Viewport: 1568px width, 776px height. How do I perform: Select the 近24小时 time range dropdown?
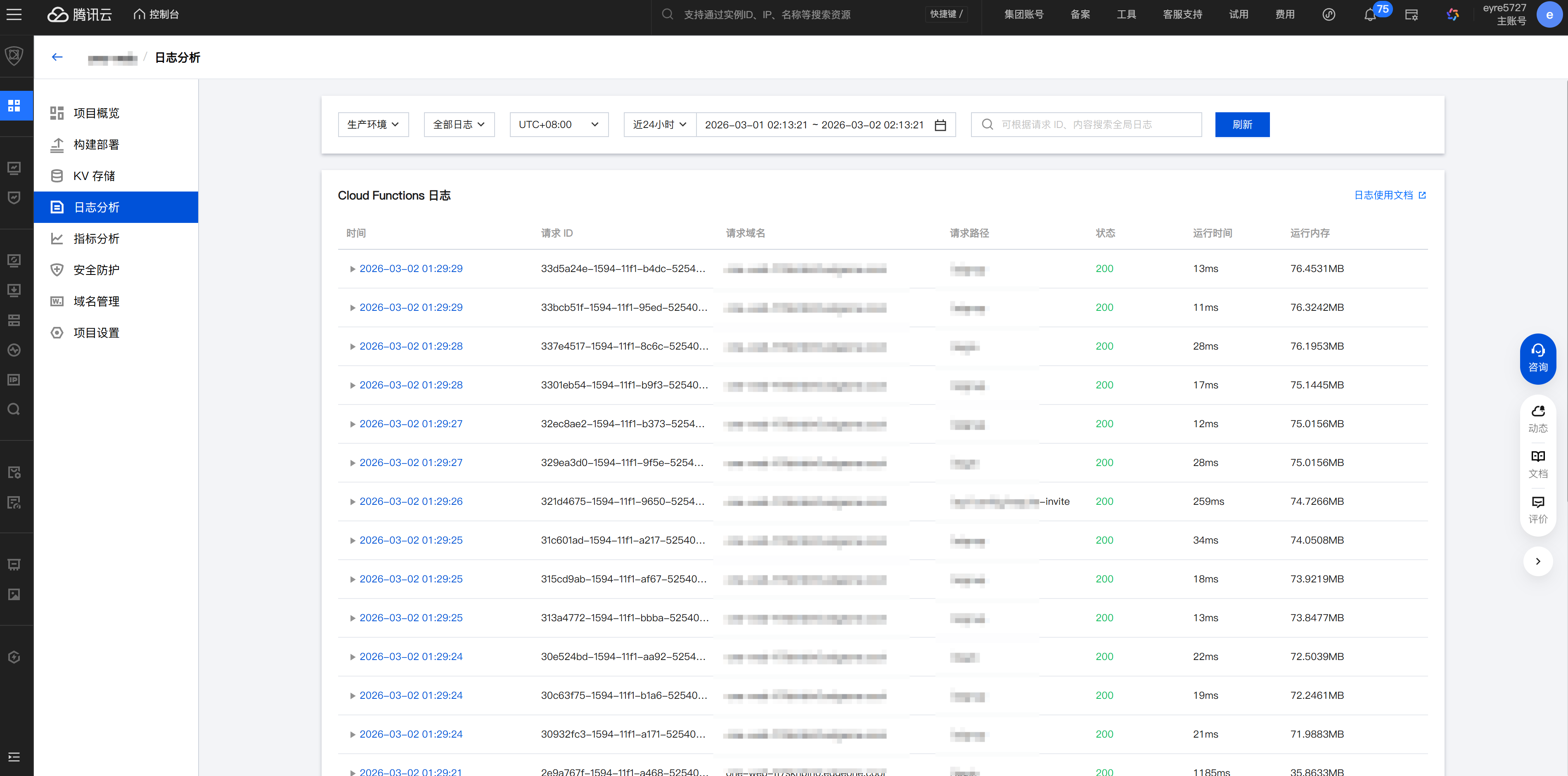(x=659, y=125)
